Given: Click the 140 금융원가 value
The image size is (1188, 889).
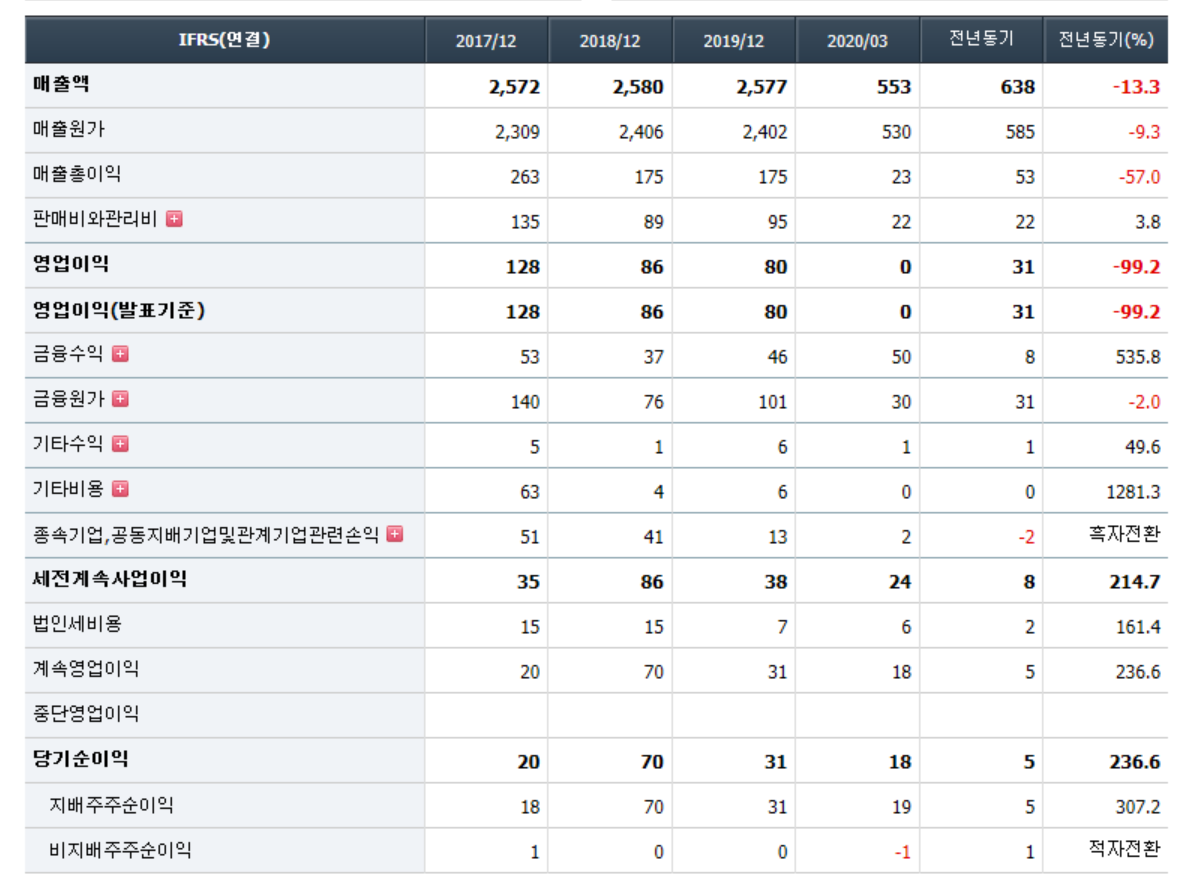Looking at the screenshot, I should pos(525,402).
